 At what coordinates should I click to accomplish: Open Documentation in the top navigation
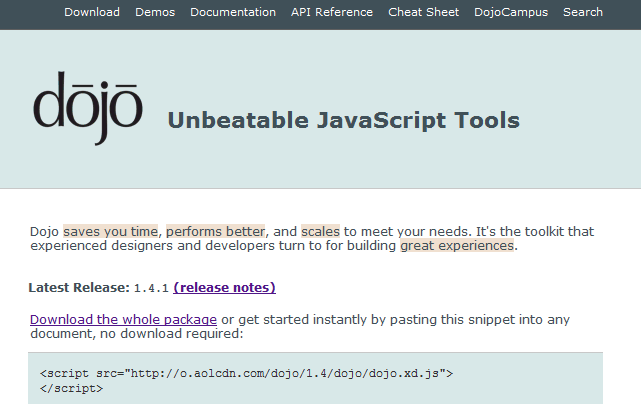click(233, 12)
